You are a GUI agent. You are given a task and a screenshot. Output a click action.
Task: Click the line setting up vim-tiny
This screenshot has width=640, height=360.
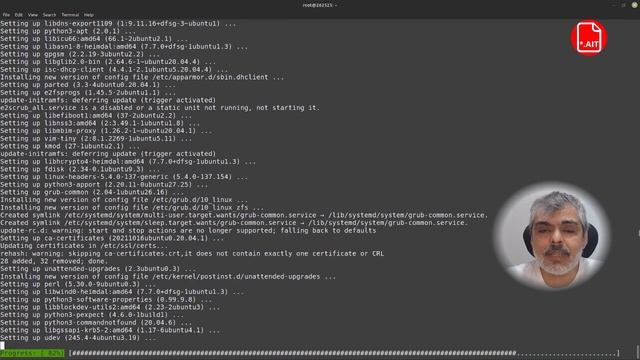[96, 138]
